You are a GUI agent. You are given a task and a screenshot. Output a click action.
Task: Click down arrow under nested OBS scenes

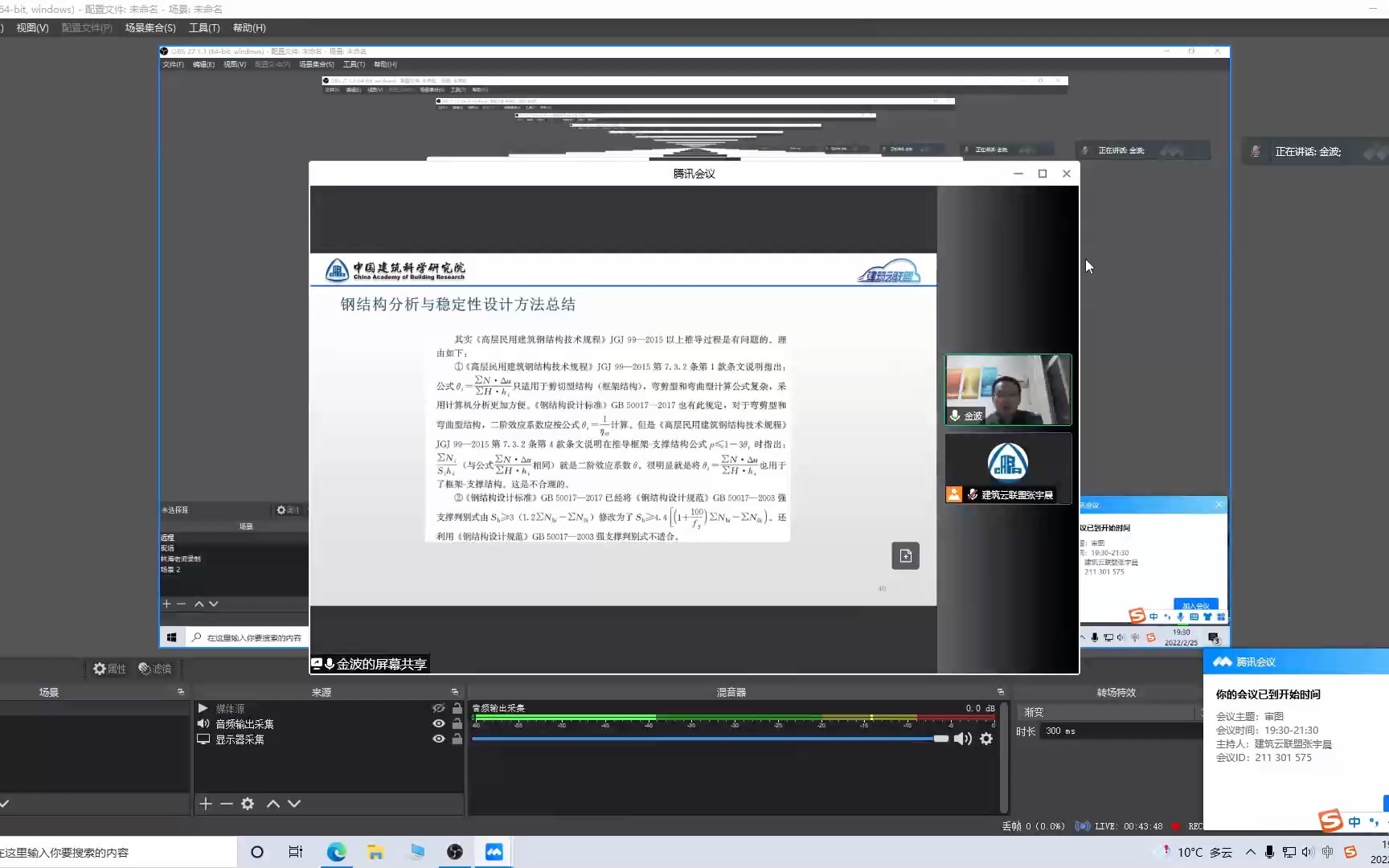tap(213, 604)
